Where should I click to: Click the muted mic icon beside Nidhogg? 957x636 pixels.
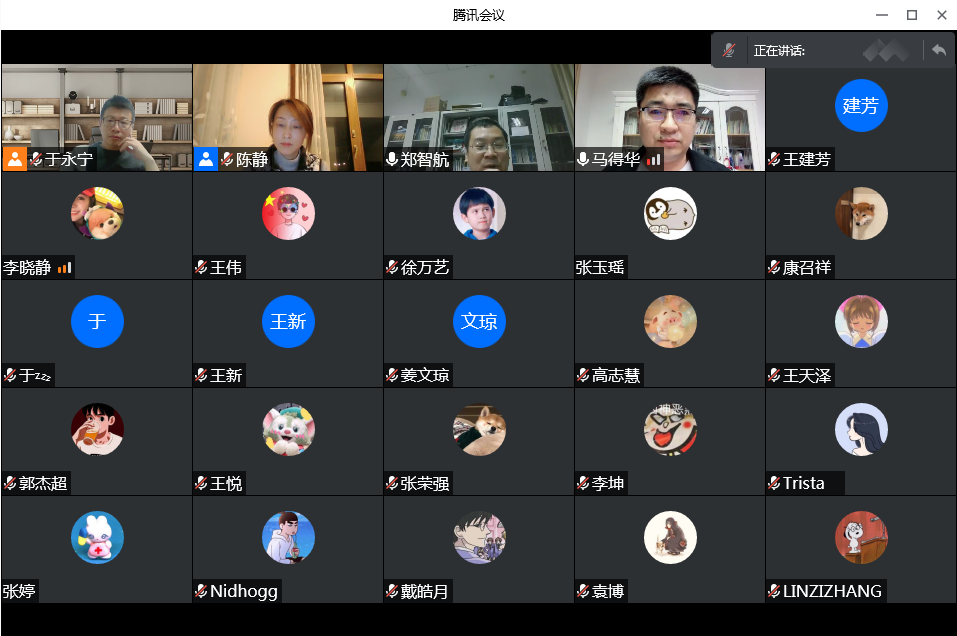point(201,591)
